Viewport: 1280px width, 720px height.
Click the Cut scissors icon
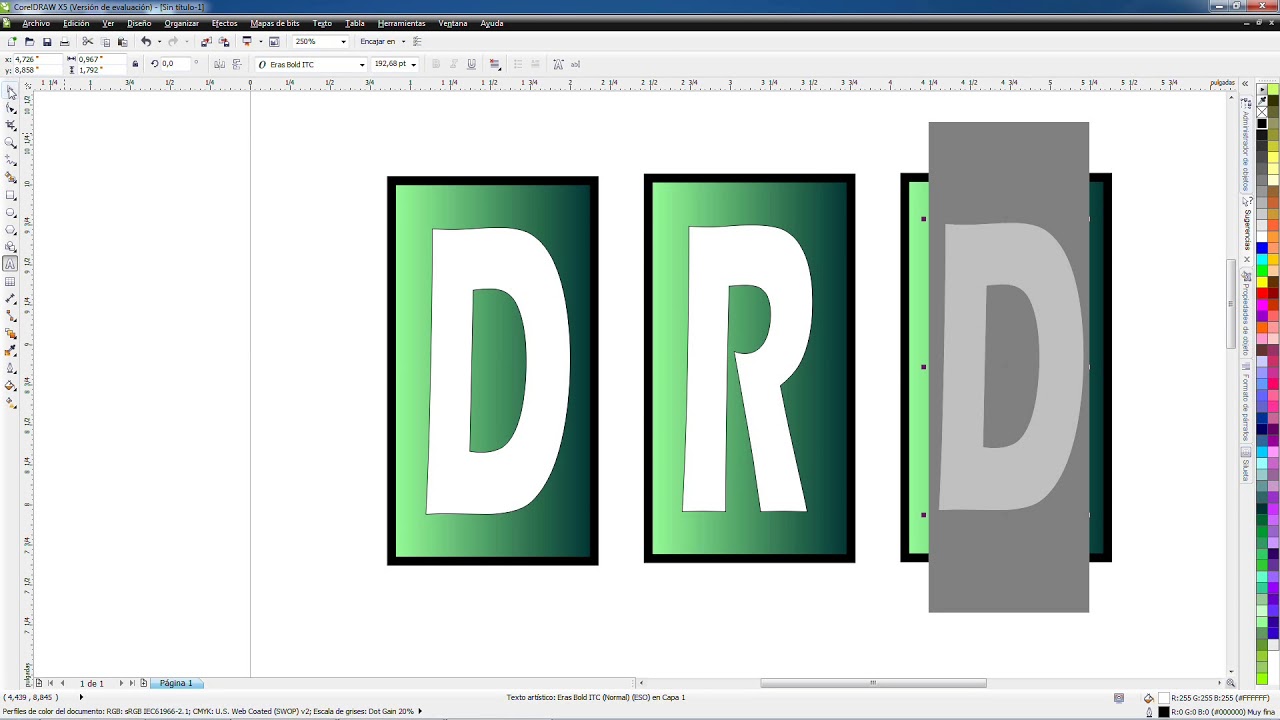(x=88, y=42)
